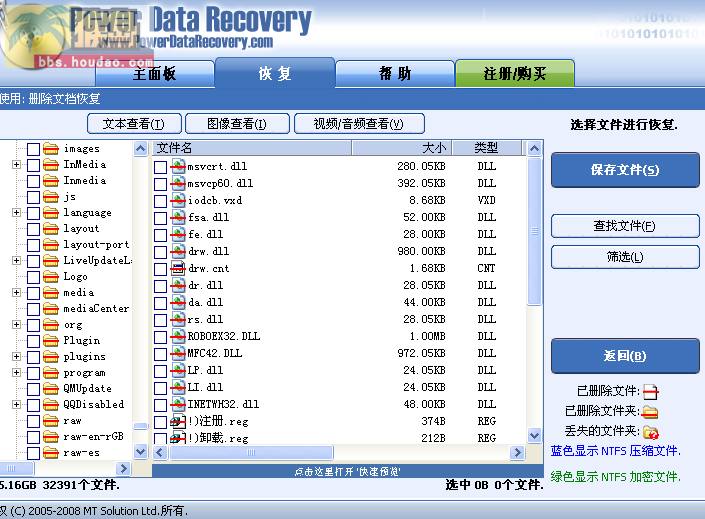705x519 pixels.
Task: Open 视频/音频查看(V) viewer
Action: 359,124
